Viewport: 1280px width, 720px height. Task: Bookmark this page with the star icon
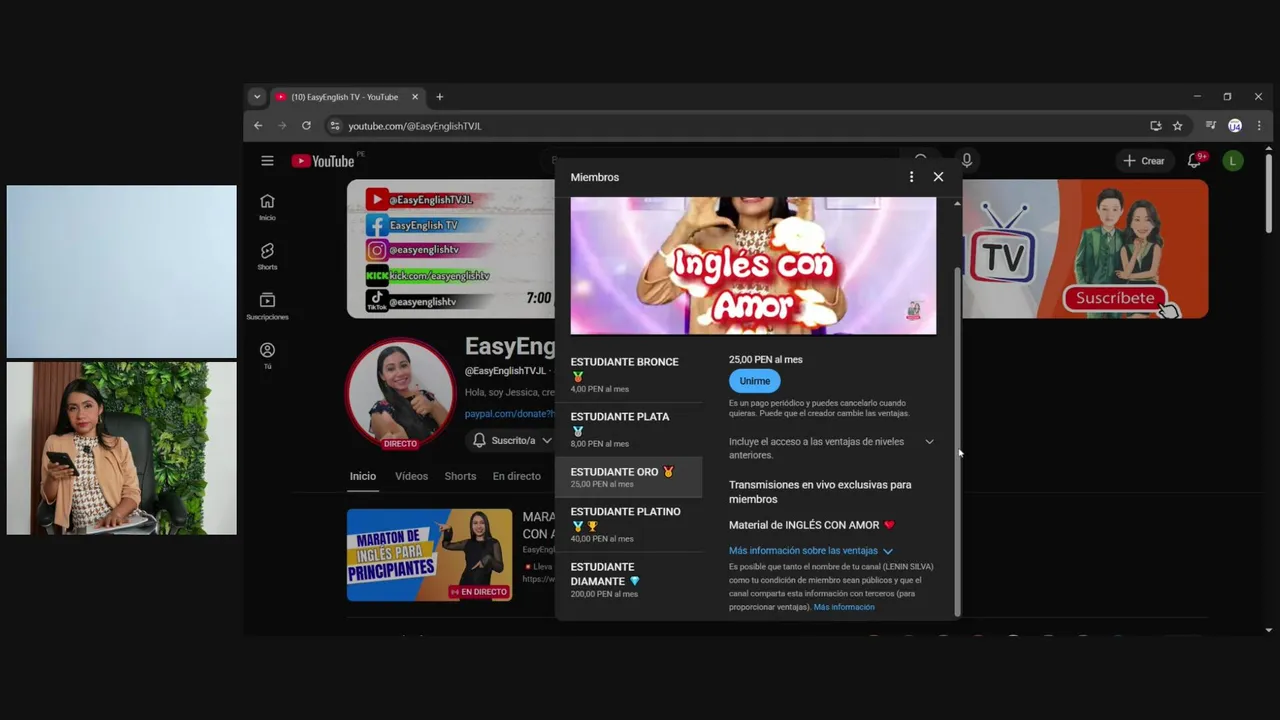[1178, 126]
